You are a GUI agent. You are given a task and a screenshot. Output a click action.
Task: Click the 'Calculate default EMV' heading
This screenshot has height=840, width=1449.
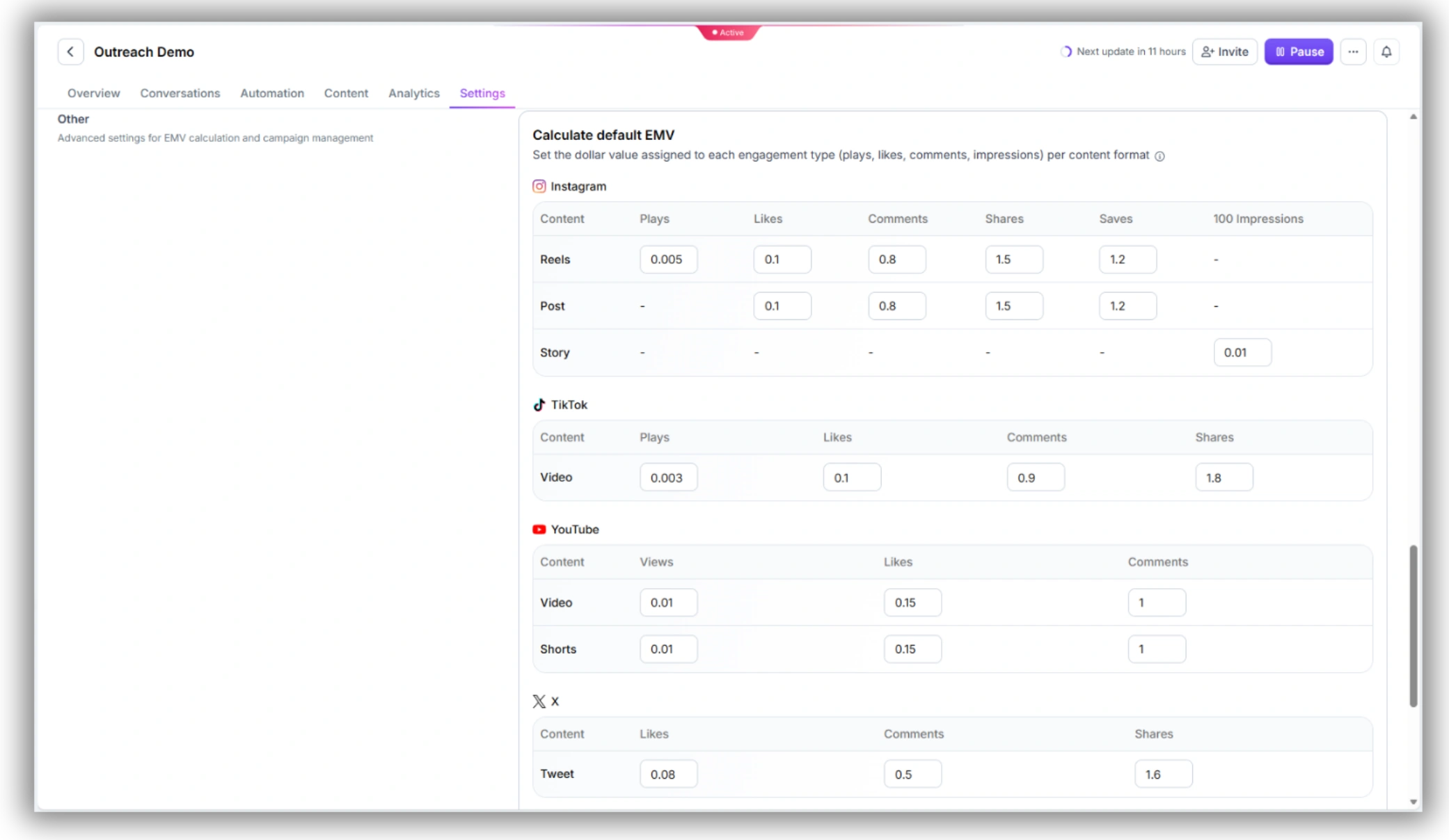click(603, 135)
